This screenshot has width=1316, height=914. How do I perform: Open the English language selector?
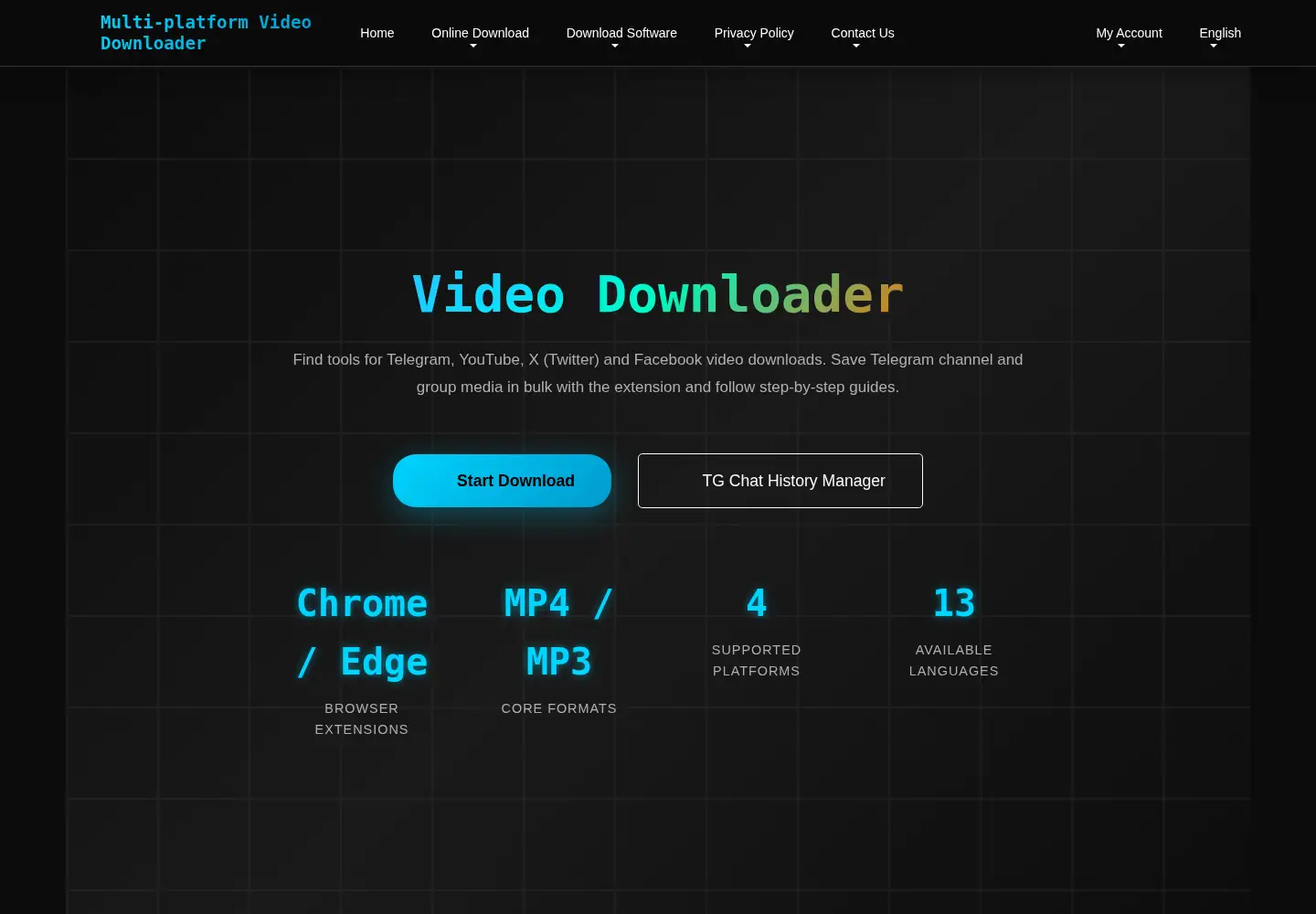pos(1220,34)
